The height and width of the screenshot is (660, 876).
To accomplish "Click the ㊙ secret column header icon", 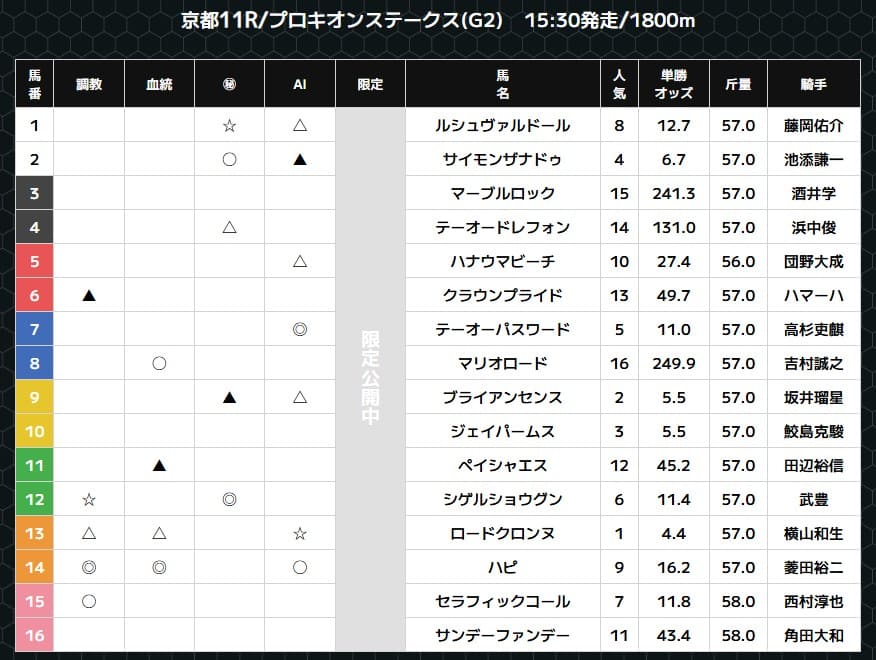I will tap(229, 85).
